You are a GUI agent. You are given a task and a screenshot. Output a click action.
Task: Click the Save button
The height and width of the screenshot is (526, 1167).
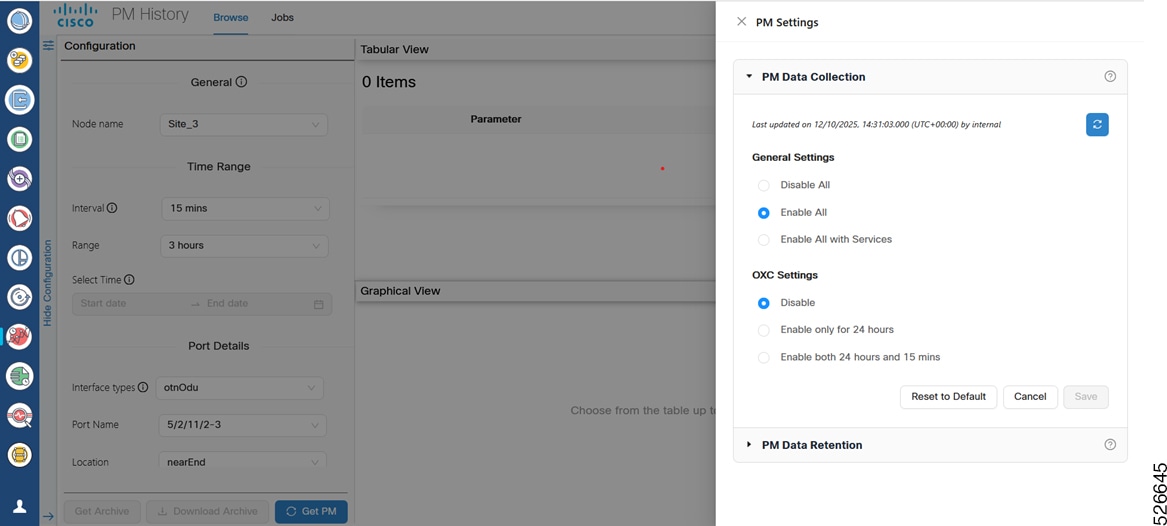pos(1086,397)
